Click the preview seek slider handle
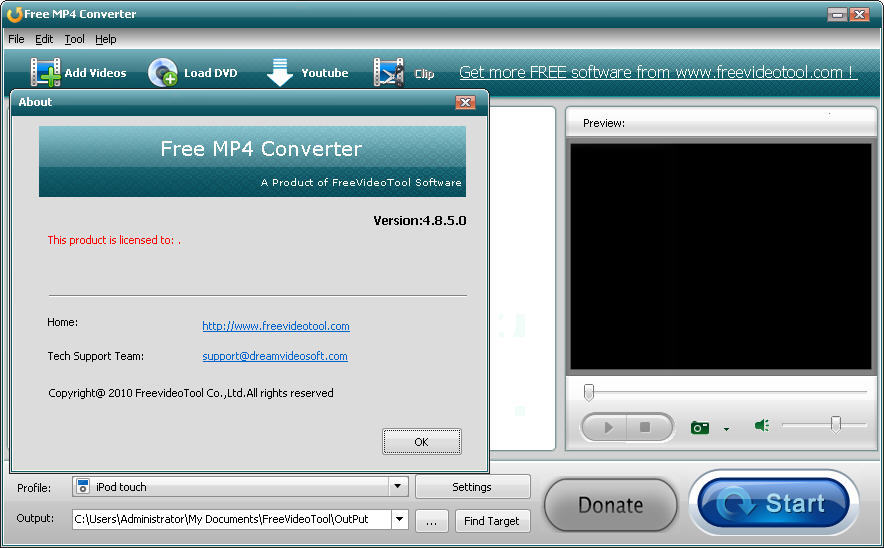This screenshot has height=548, width=884. pyautogui.click(x=589, y=392)
